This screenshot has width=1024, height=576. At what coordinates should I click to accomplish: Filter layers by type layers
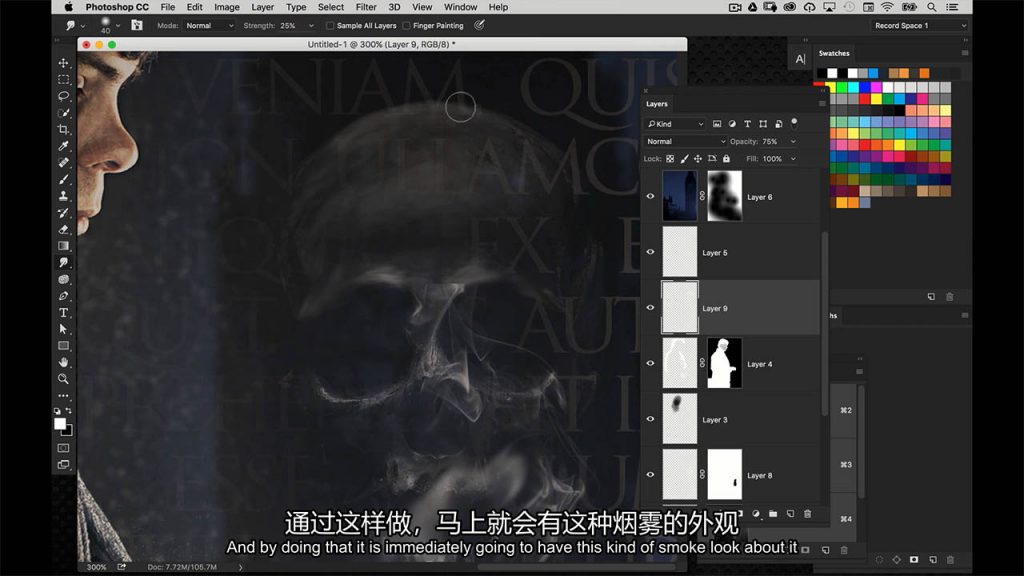click(x=748, y=124)
